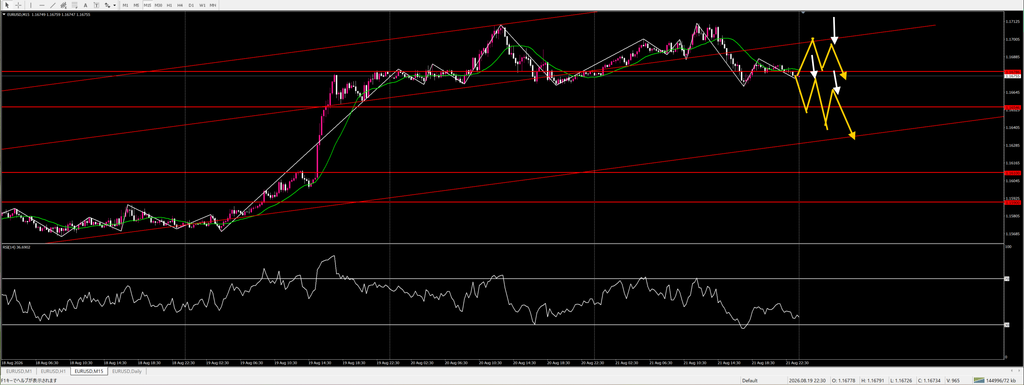Choose the text label tool
1024x385 pixels.
click(96, 5)
